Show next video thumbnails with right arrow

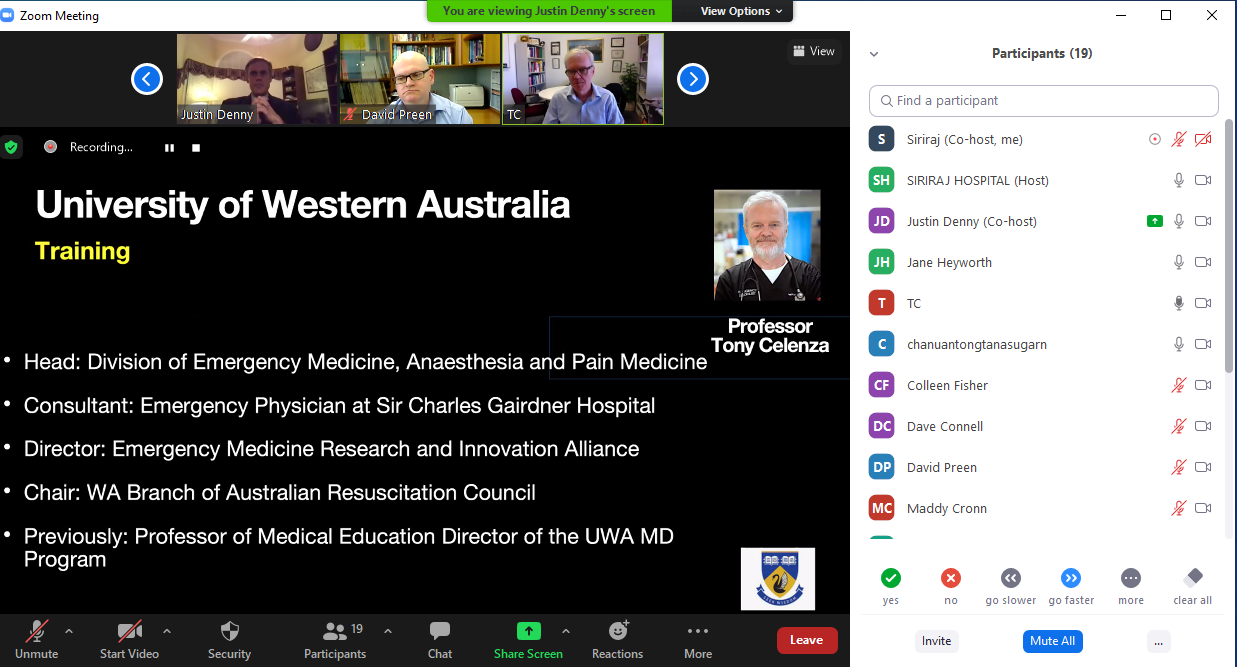coord(693,79)
